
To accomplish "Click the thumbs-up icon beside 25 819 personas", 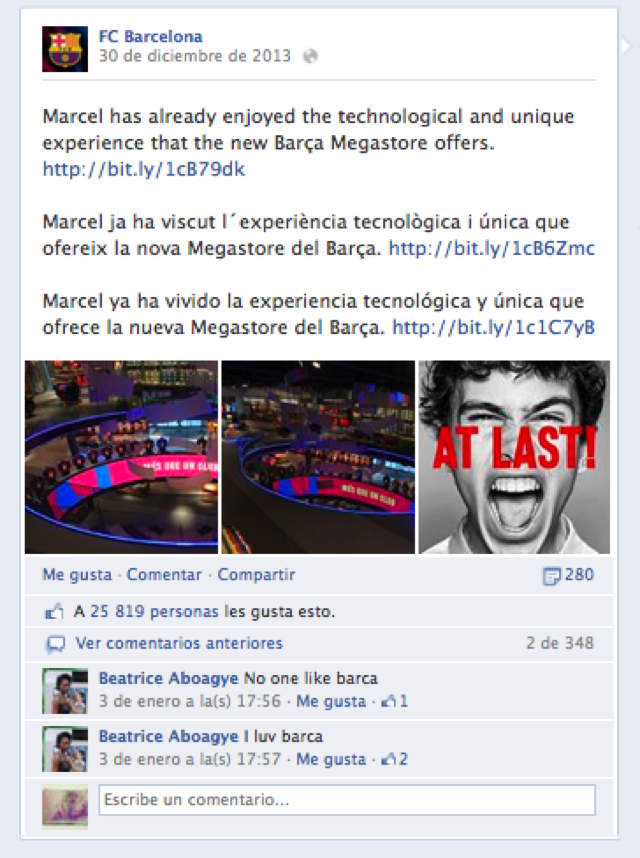I will point(54,611).
